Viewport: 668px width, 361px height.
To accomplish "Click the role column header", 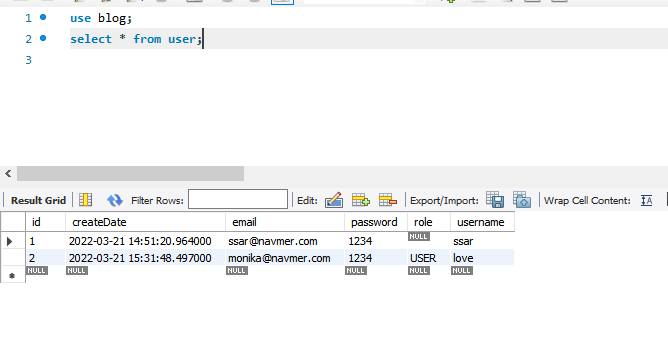I will (x=429, y=222).
